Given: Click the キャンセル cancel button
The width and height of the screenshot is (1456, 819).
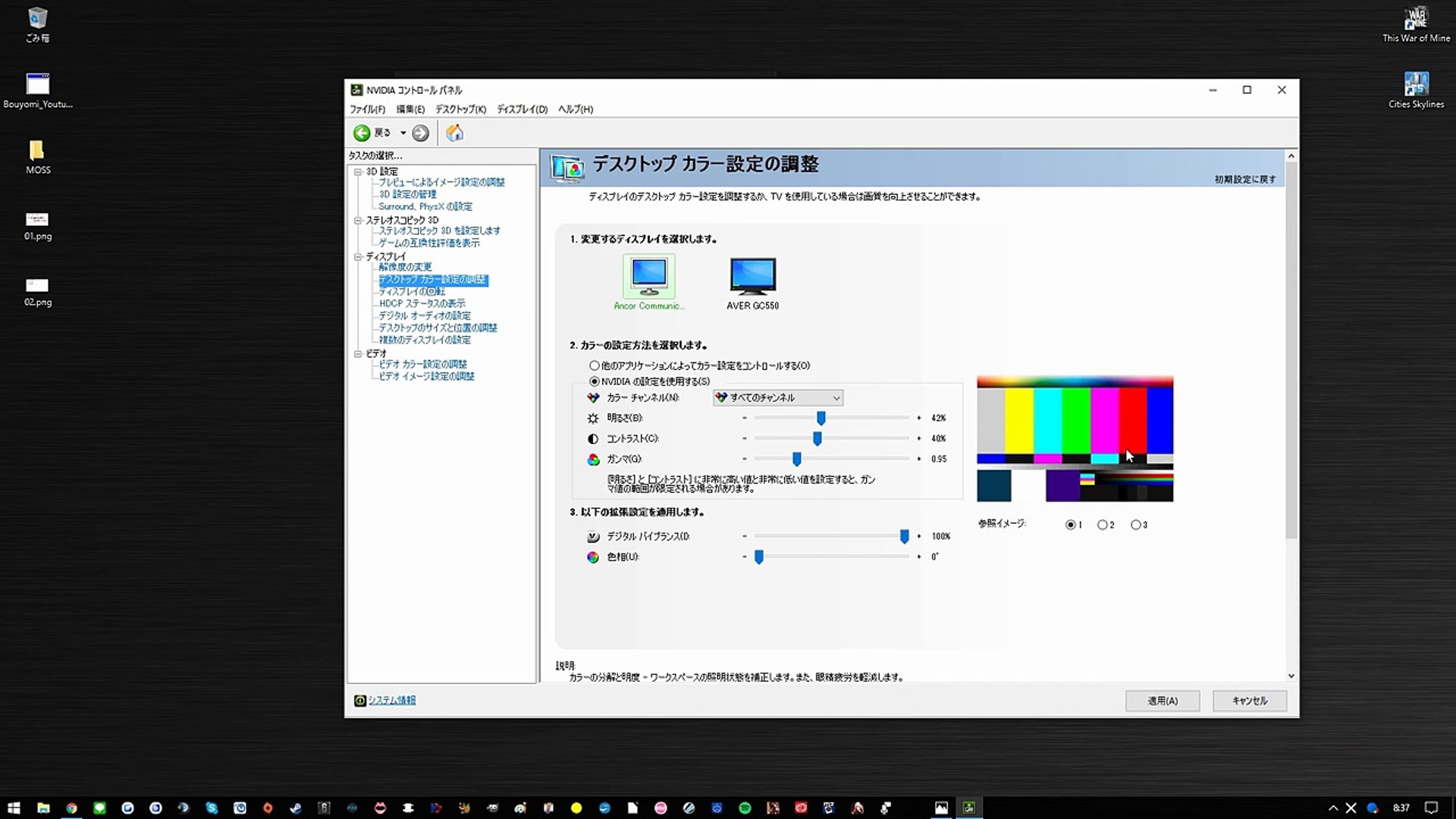Looking at the screenshot, I should pos(1250,701).
